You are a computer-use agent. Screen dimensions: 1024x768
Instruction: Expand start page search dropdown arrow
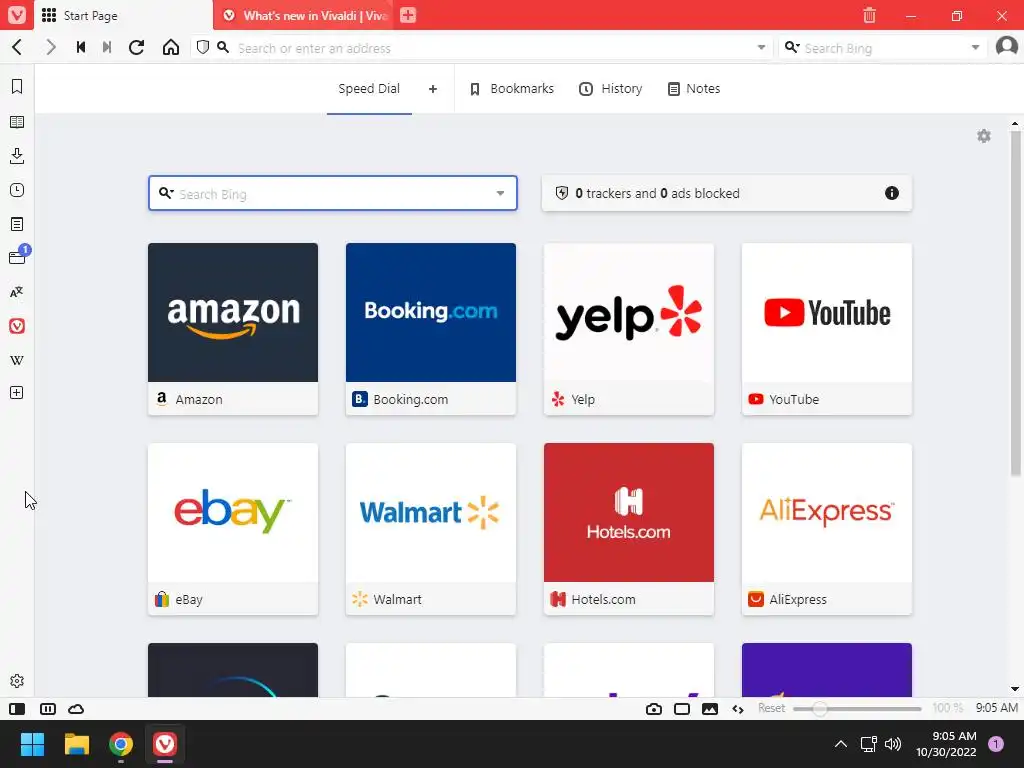pos(500,193)
